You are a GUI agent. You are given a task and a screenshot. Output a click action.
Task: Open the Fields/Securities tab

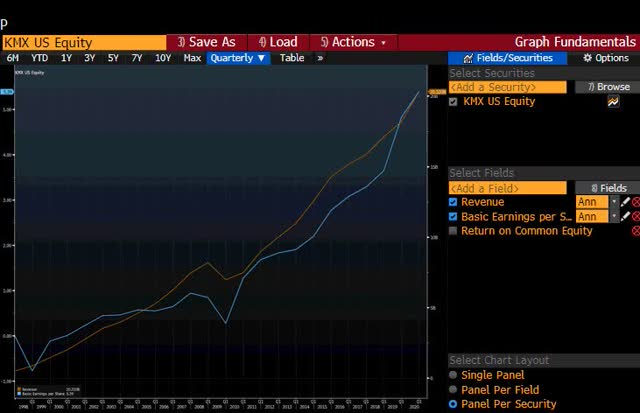point(507,58)
